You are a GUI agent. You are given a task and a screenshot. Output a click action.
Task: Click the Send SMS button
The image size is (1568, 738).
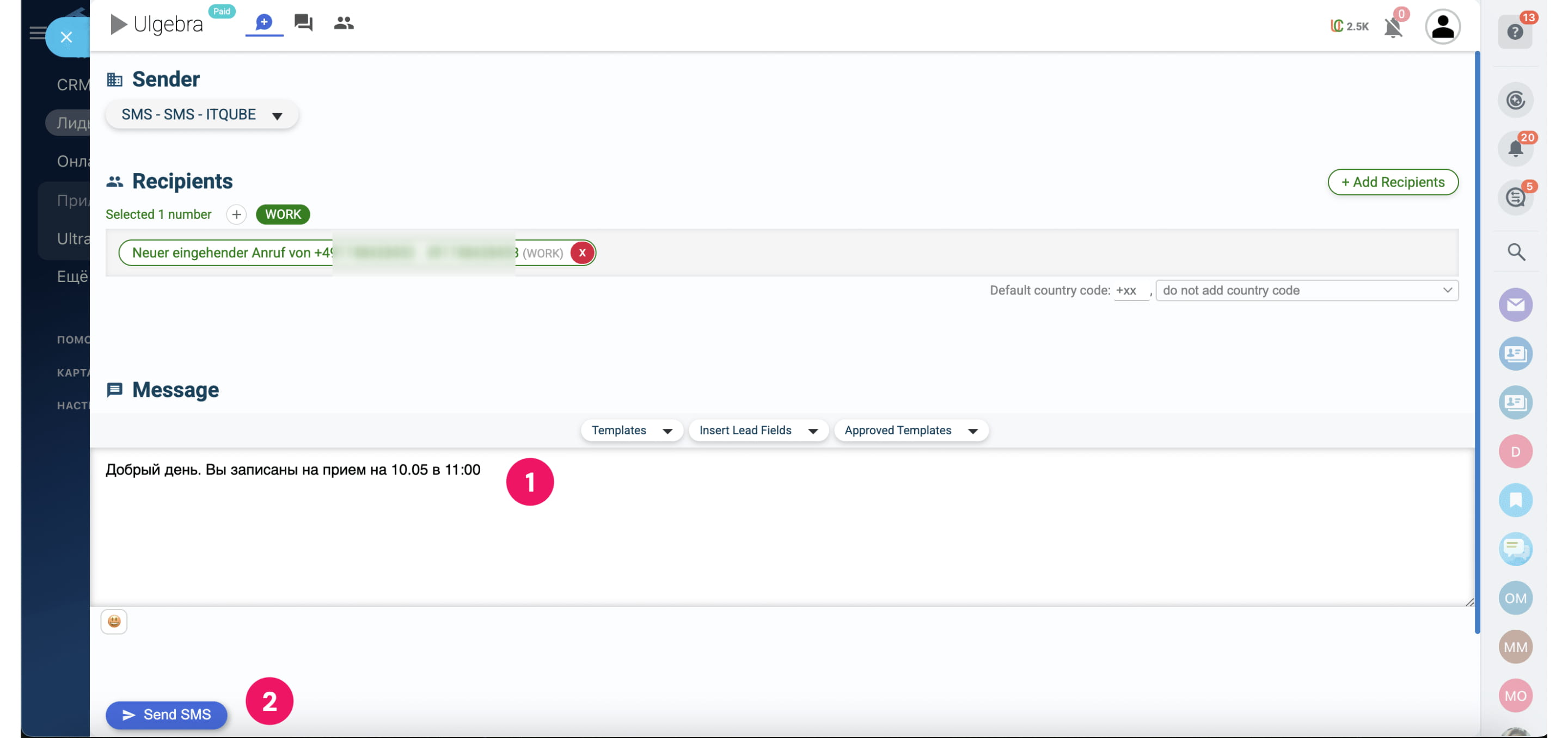point(166,715)
